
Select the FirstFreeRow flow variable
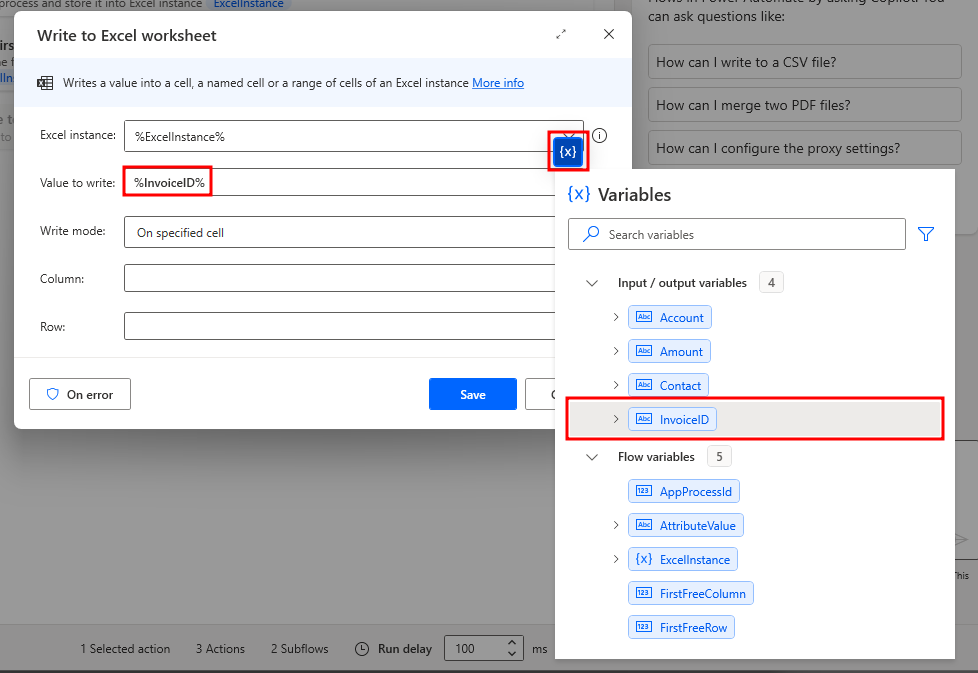click(681, 627)
